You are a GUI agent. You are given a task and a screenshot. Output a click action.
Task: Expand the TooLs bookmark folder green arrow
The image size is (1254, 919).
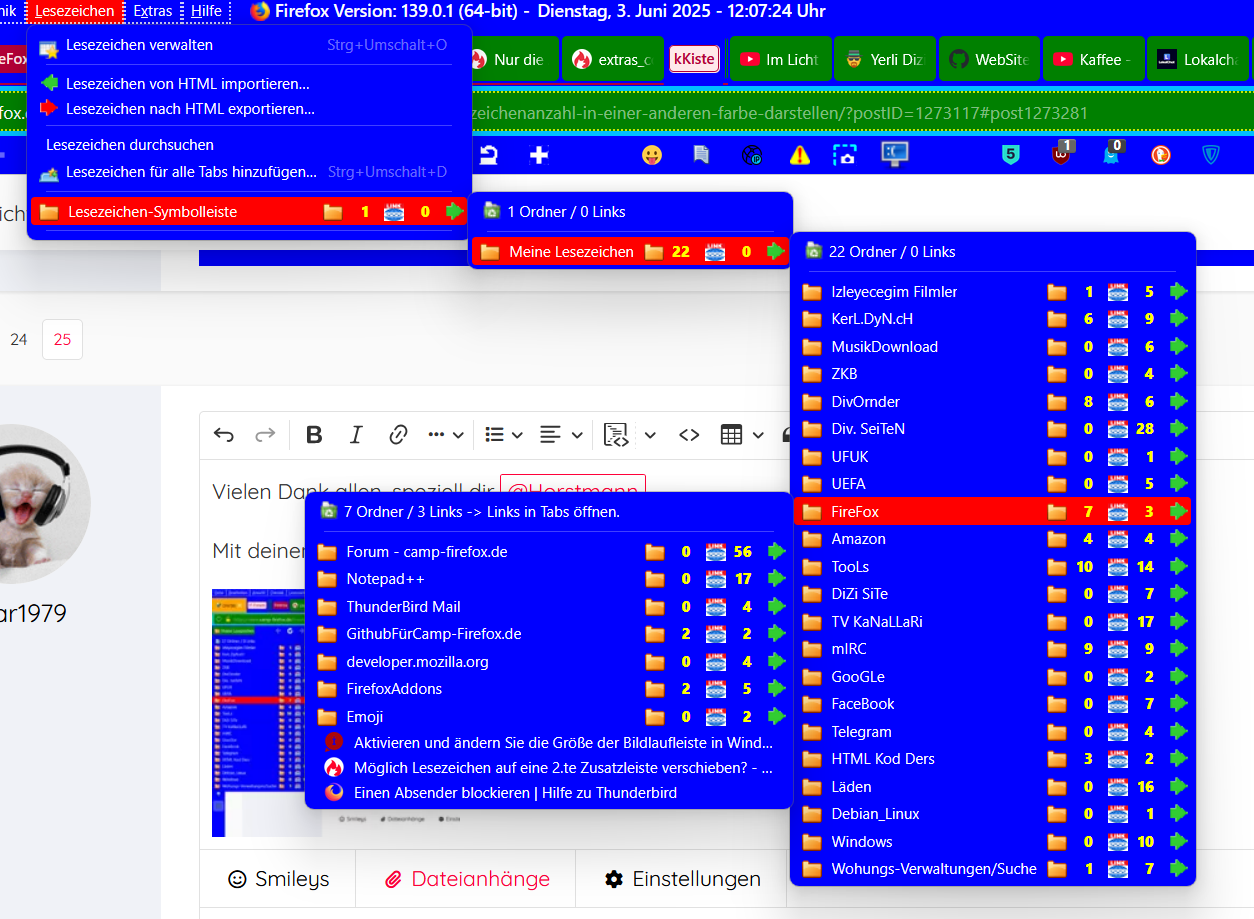[1179, 566]
